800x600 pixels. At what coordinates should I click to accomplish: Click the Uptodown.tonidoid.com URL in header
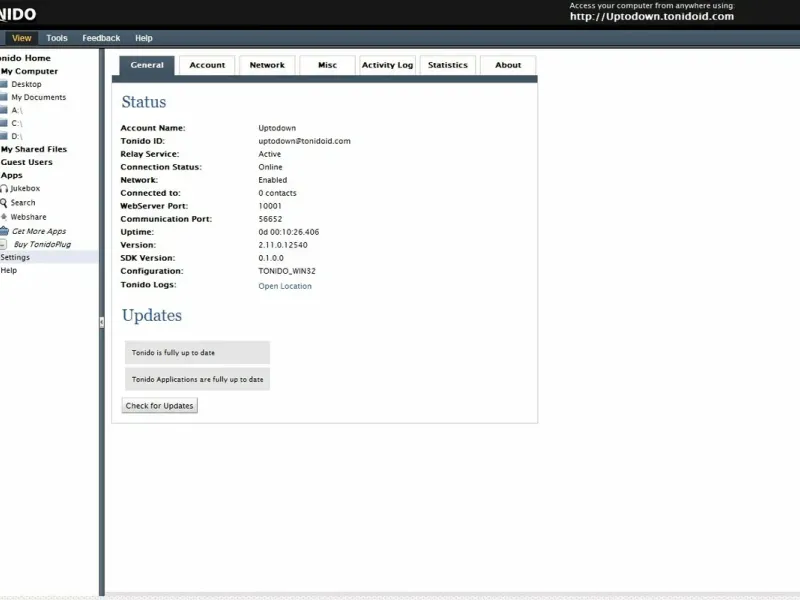click(x=652, y=16)
